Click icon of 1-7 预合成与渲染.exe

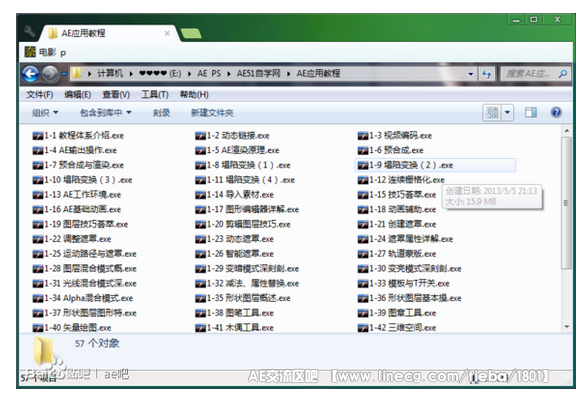click(38, 165)
